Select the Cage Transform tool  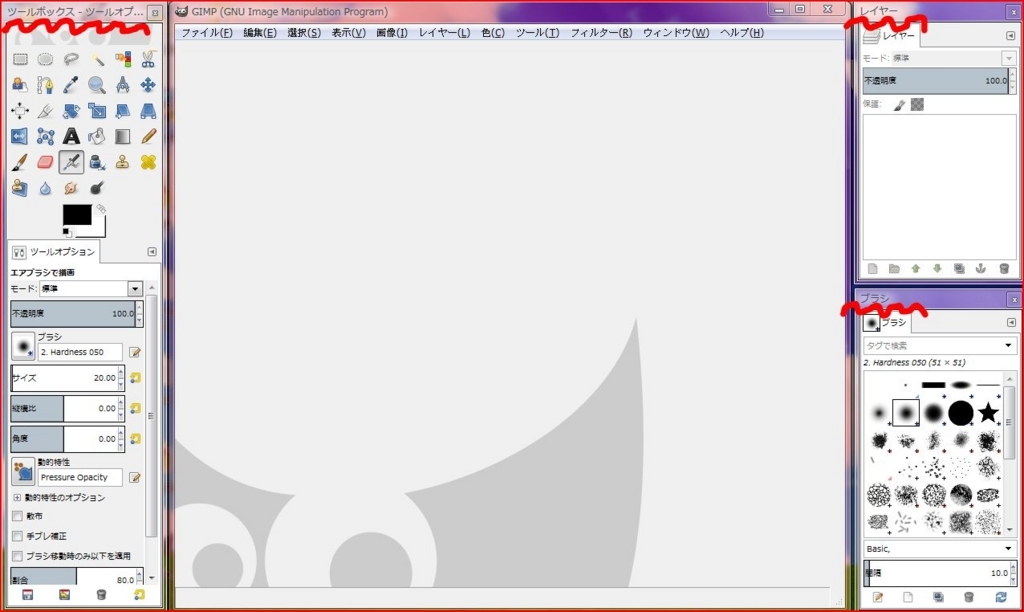click(x=45, y=137)
